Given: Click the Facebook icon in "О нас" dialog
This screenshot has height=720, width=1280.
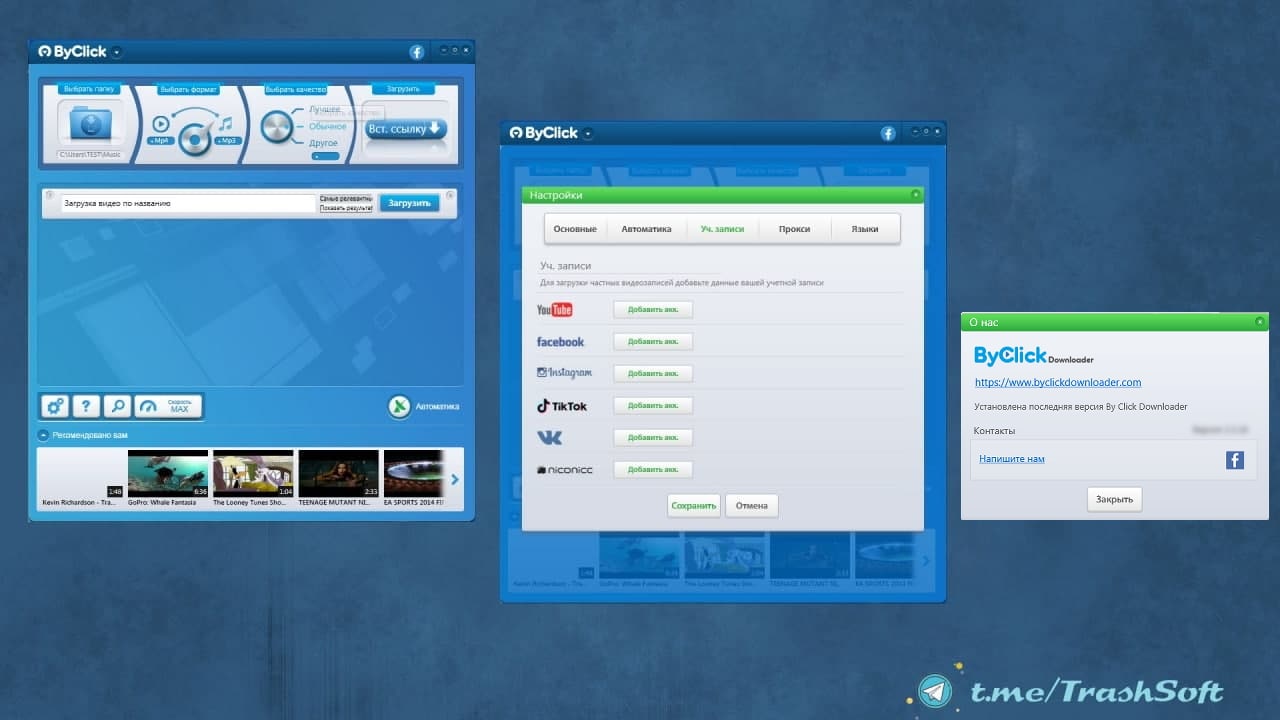Looking at the screenshot, I should click(1235, 460).
